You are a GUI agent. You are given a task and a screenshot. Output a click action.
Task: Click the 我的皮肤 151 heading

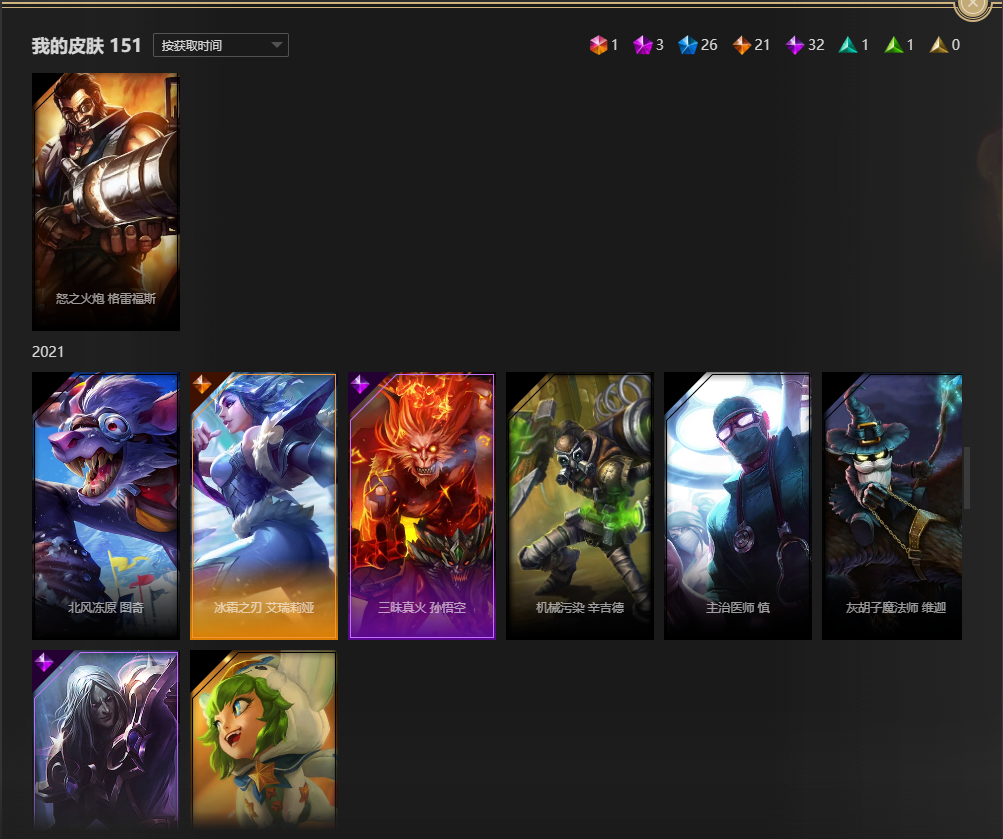click(86, 45)
